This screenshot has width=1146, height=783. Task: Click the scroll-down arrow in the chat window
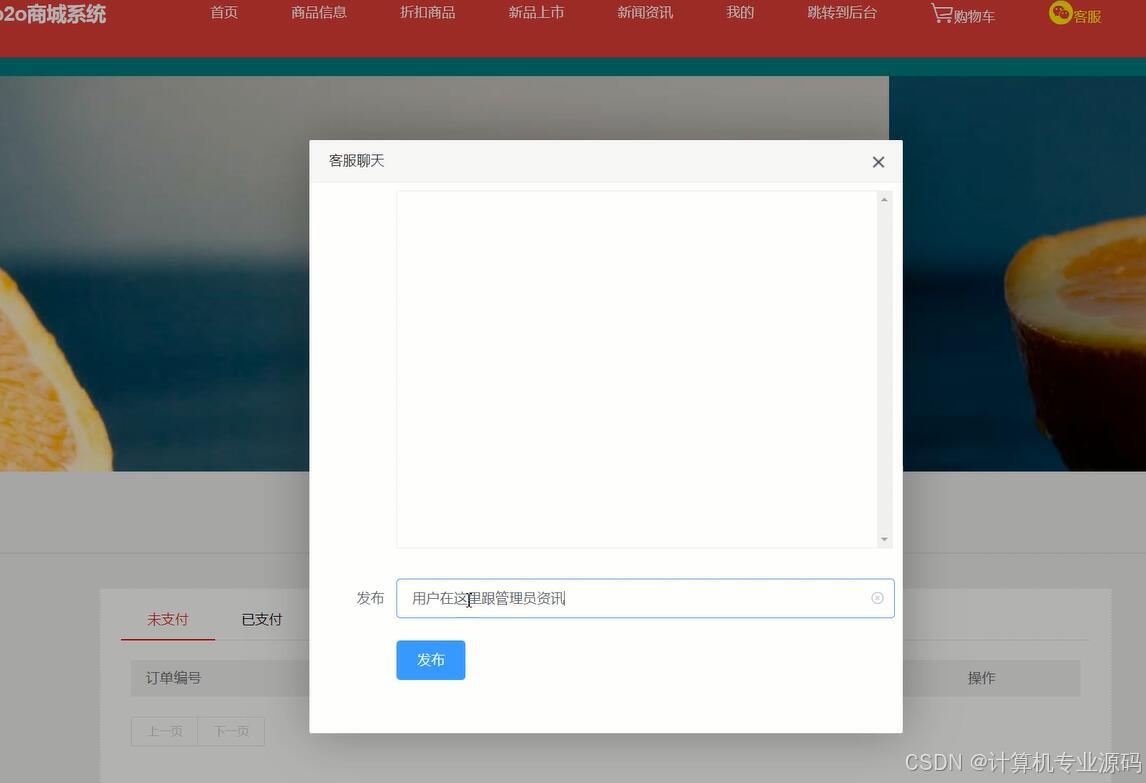click(x=884, y=539)
